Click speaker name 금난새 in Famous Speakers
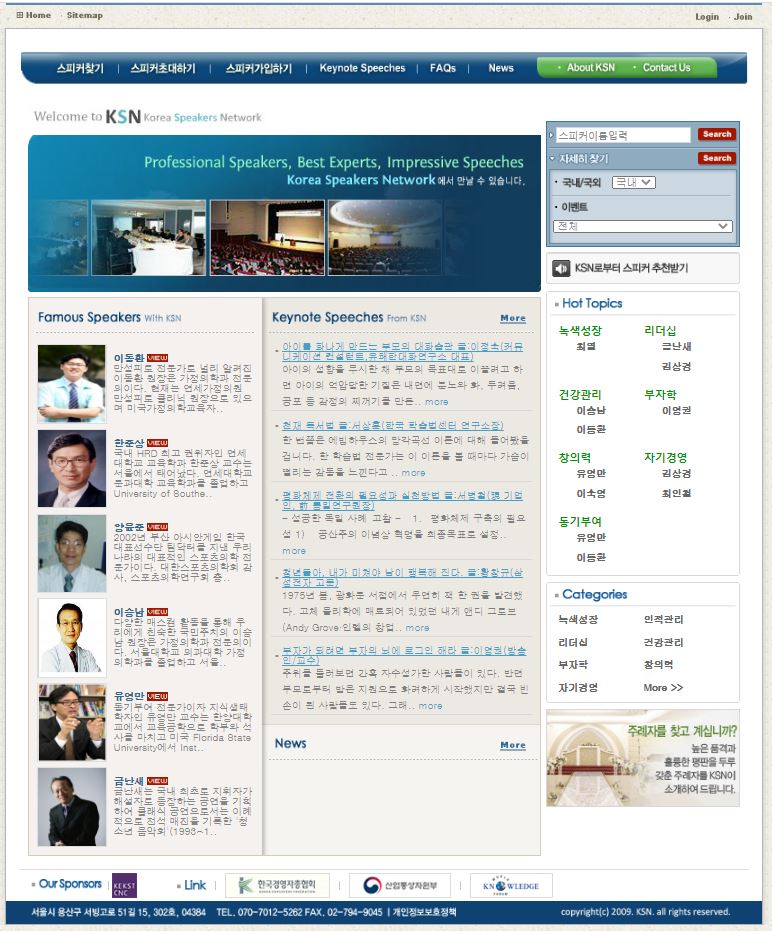The width and height of the screenshot is (772, 931). tap(129, 781)
